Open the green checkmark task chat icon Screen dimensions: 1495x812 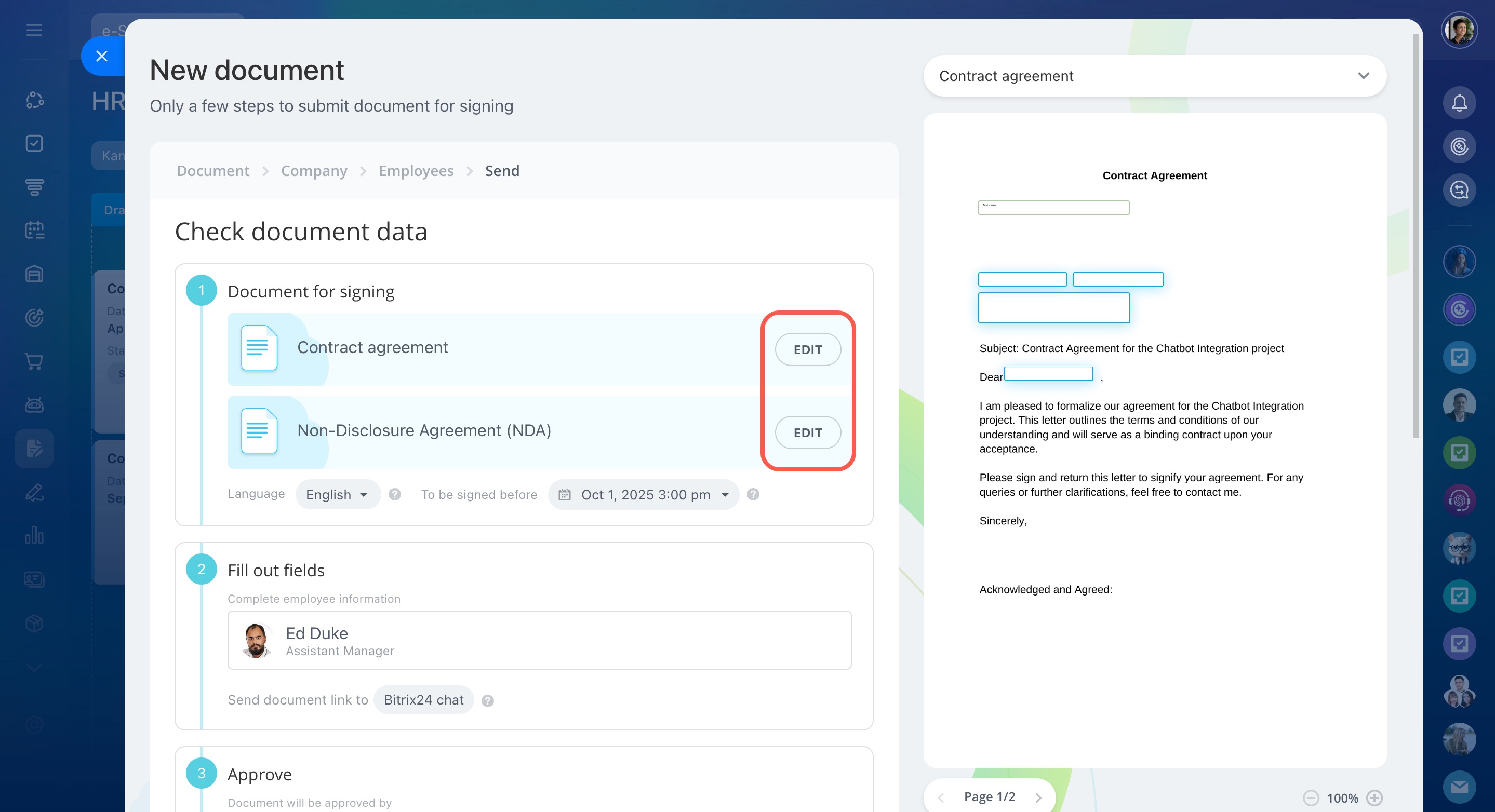(1459, 453)
